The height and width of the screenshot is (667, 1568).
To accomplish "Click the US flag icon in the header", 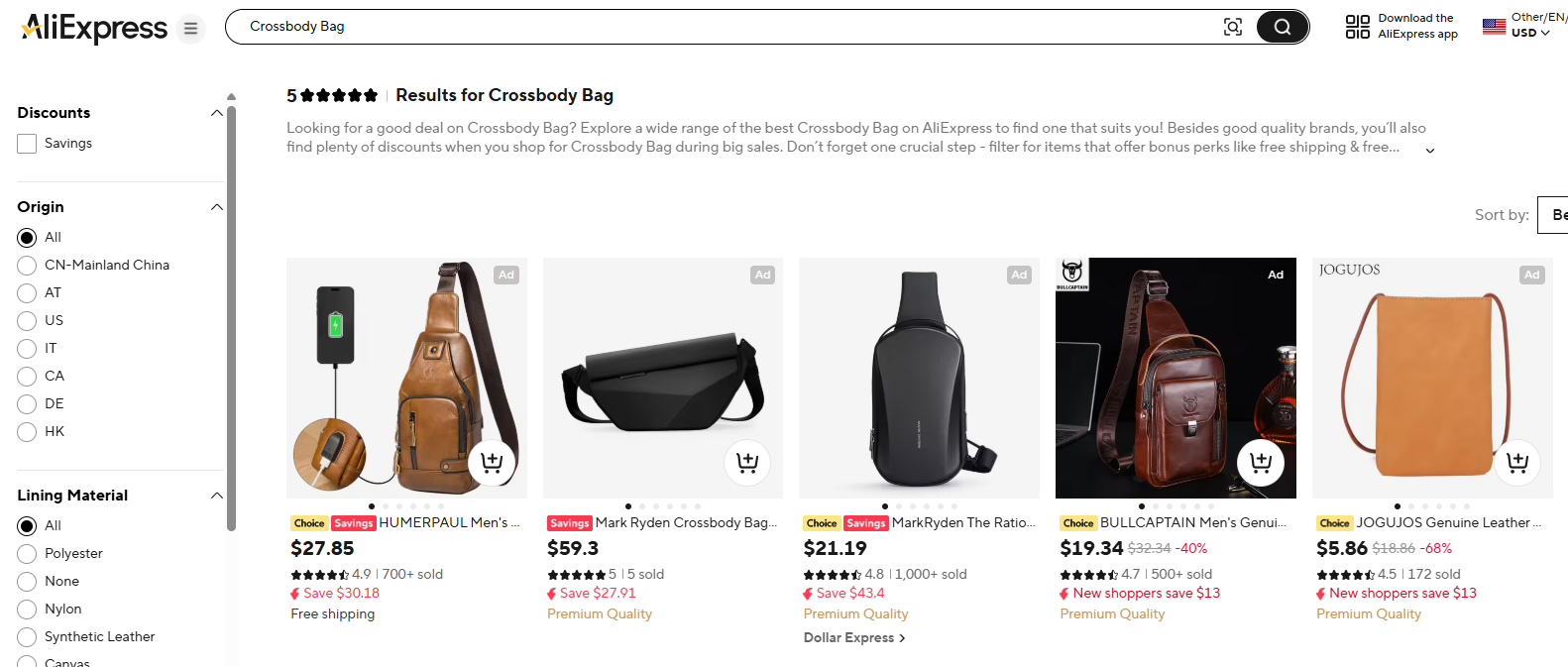I will click(x=1494, y=27).
